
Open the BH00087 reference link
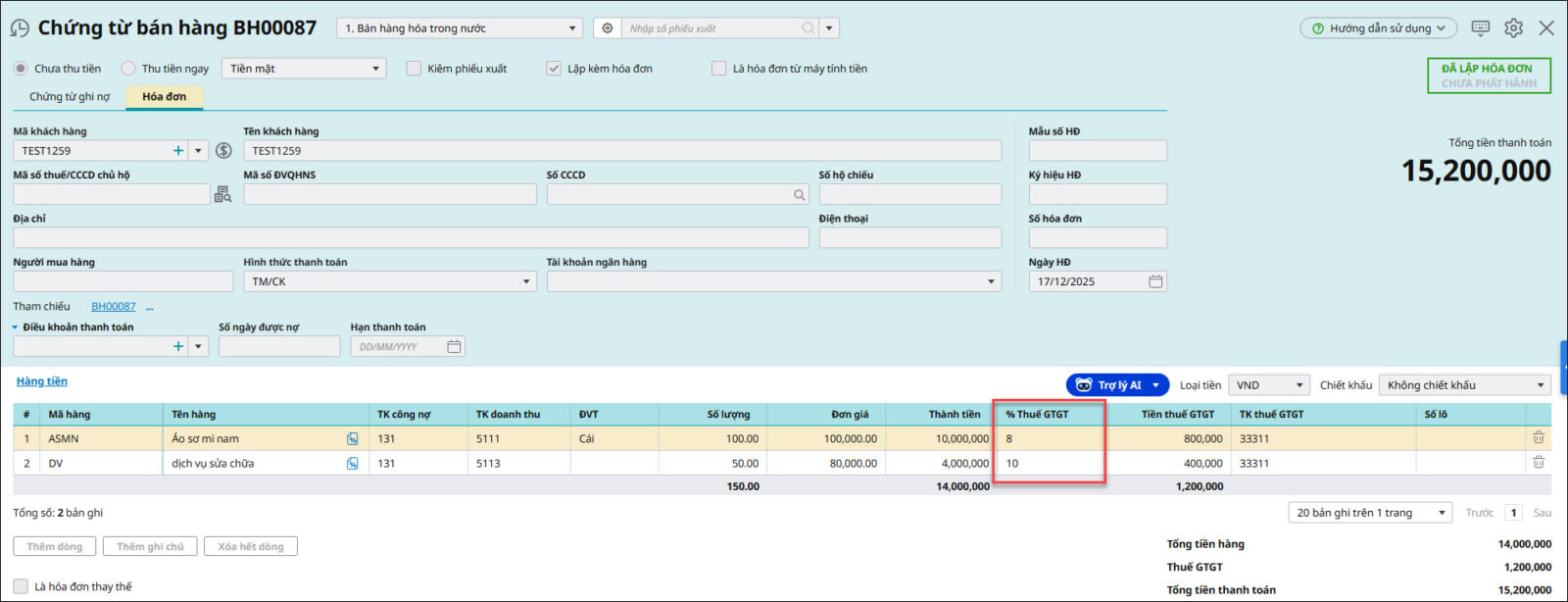pyautogui.click(x=114, y=306)
